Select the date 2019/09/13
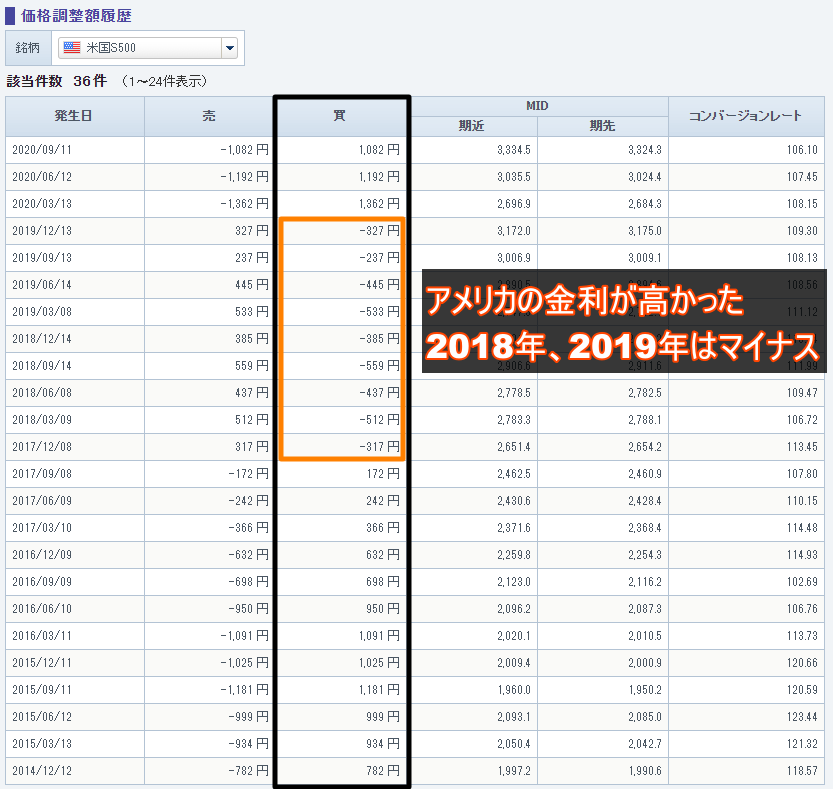Screen dimensions: 833x789 tap(42, 258)
